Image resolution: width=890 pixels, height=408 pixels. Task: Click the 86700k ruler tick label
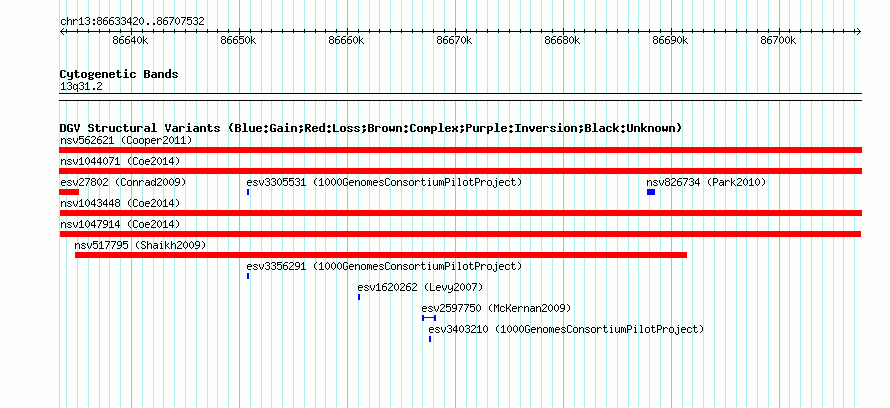(778, 41)
